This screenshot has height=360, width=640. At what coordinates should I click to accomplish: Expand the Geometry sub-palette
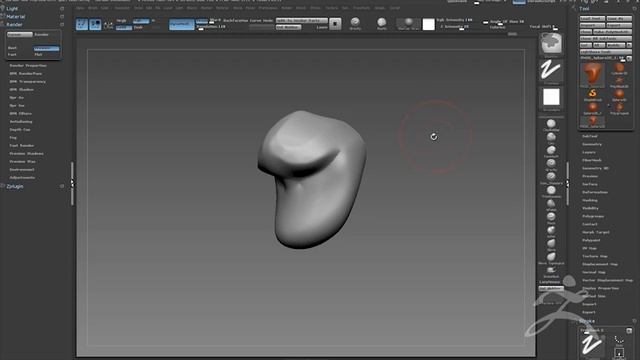592,144
